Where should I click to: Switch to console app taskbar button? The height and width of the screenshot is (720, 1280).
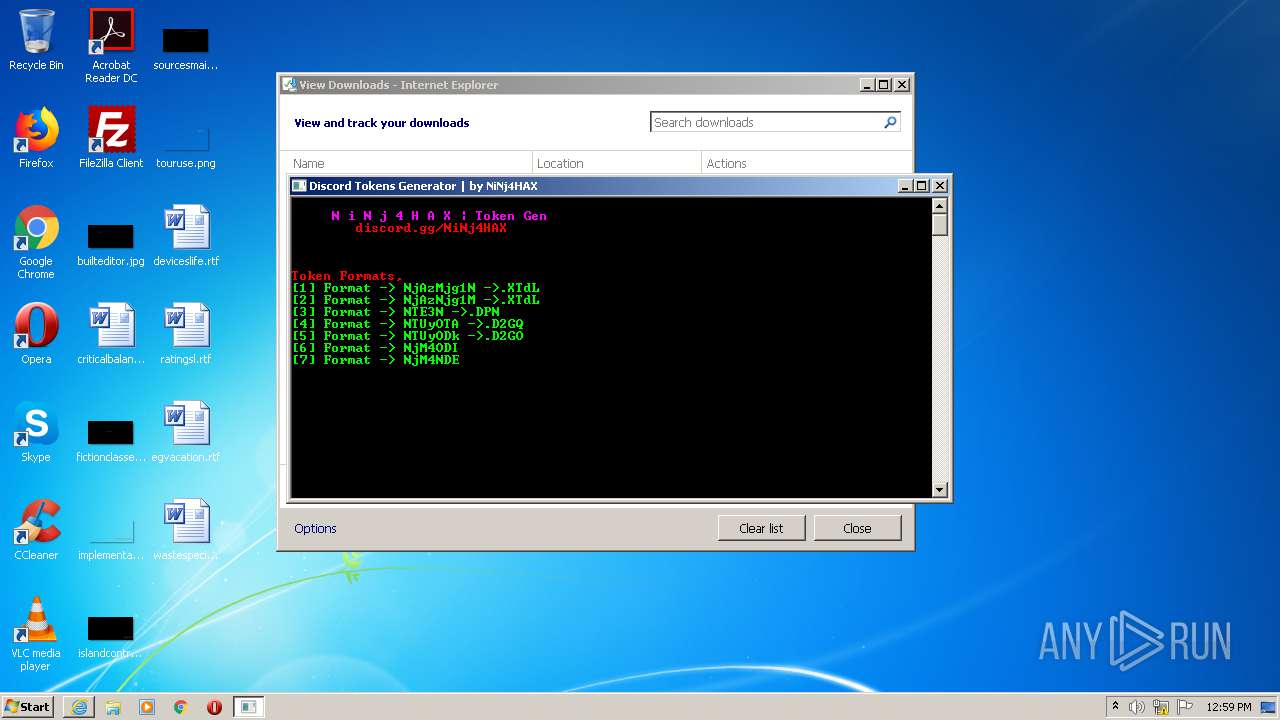[249, 707]
